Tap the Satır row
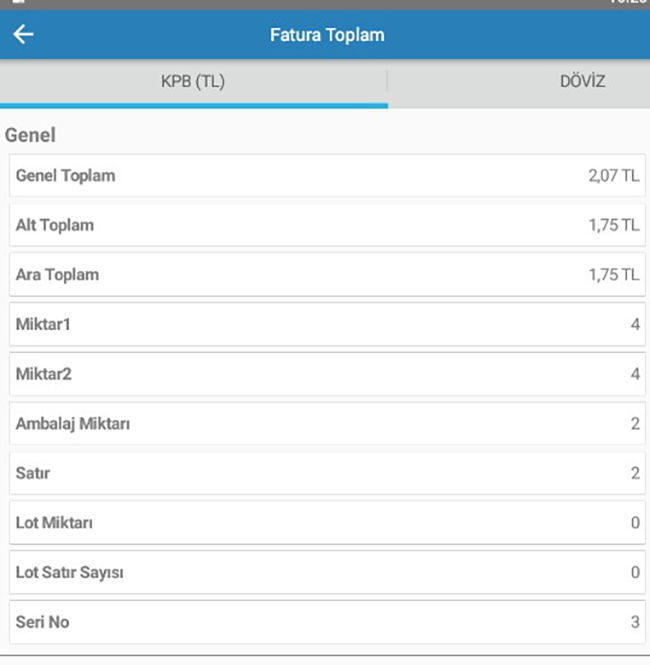Screen dimensions: 650x665 327,473
